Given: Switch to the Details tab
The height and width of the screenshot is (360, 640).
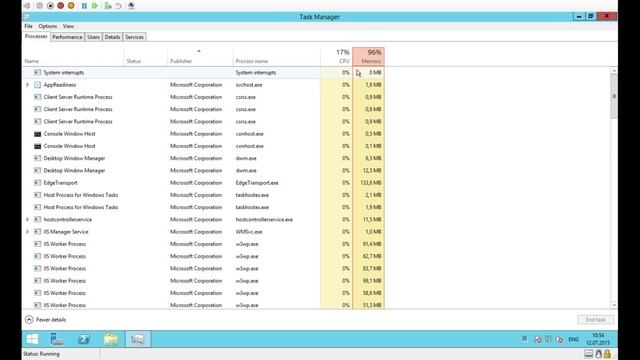Looking at the screenshot, I should pyautogui.click(x=112, y=37).
